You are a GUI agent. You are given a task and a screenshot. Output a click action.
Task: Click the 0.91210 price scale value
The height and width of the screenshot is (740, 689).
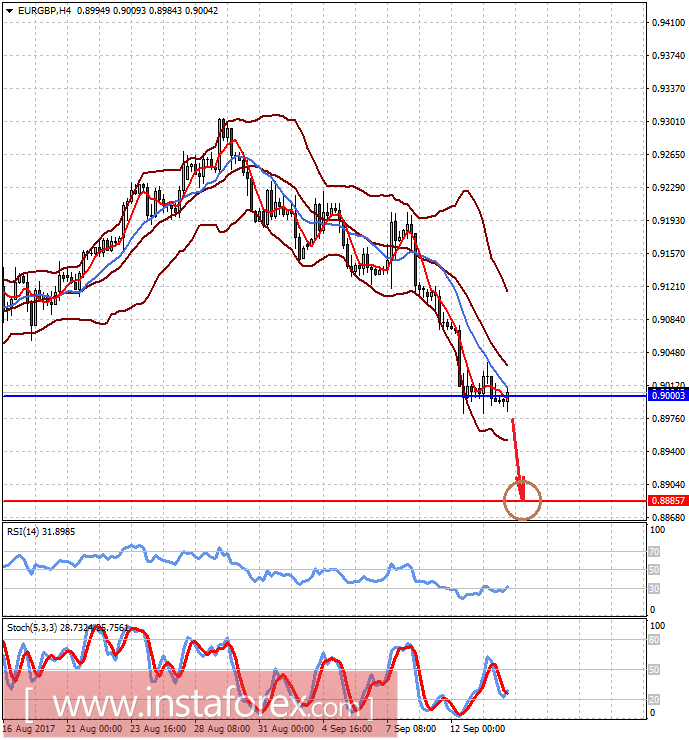tap(668, 287)
